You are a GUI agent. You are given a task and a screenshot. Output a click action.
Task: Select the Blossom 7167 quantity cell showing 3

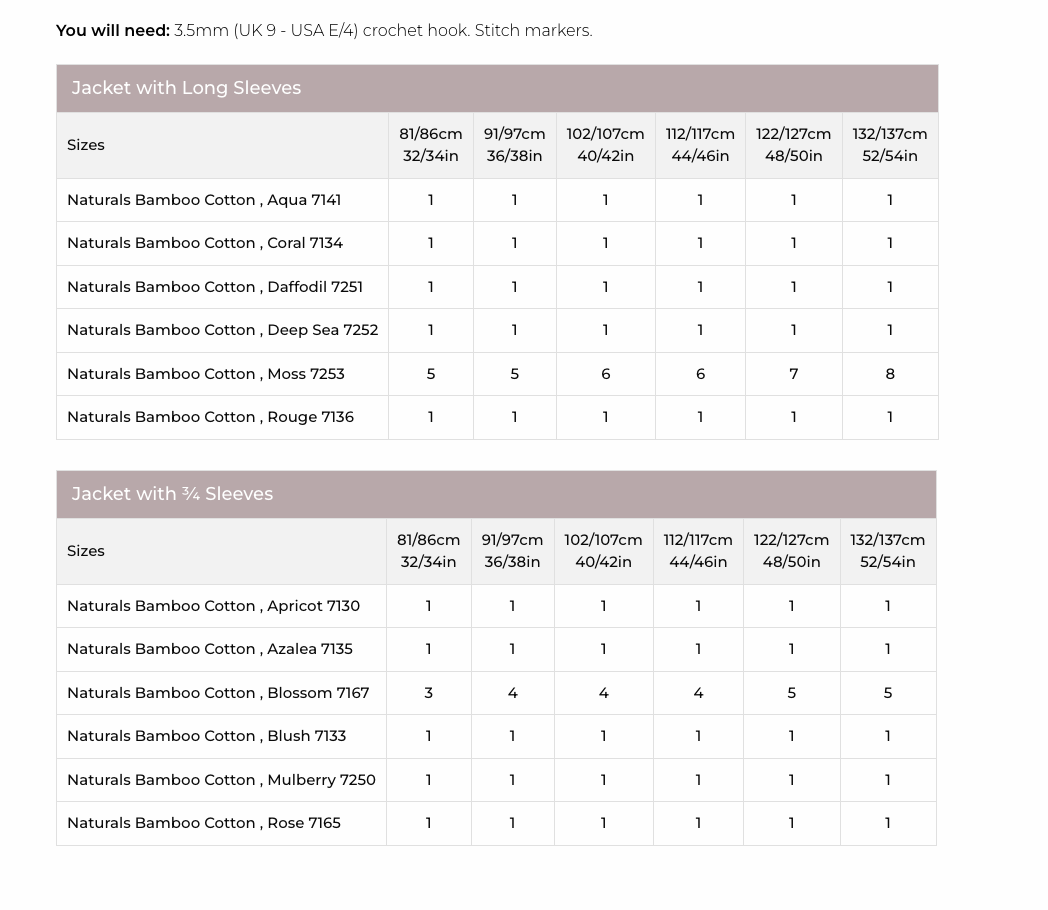point(428,693)
